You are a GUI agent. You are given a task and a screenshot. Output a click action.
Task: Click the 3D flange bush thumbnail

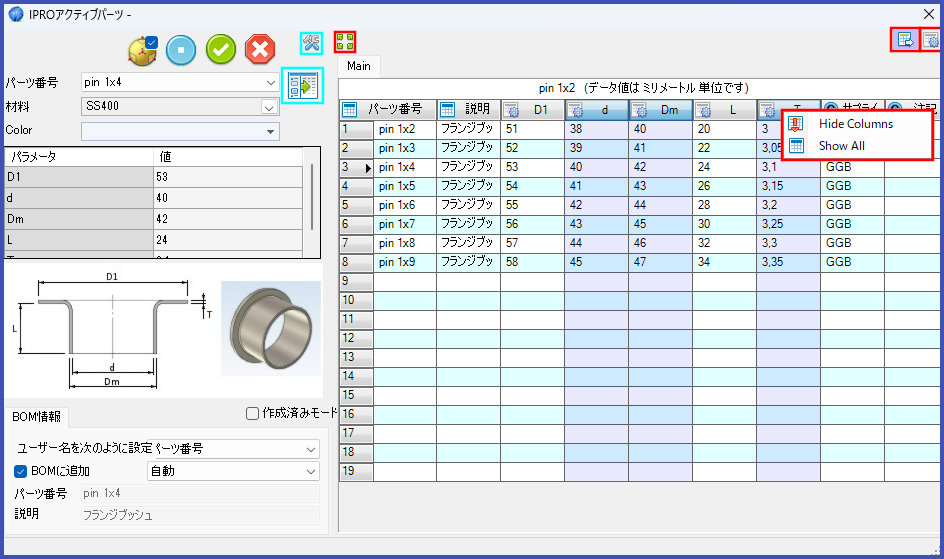272,329
